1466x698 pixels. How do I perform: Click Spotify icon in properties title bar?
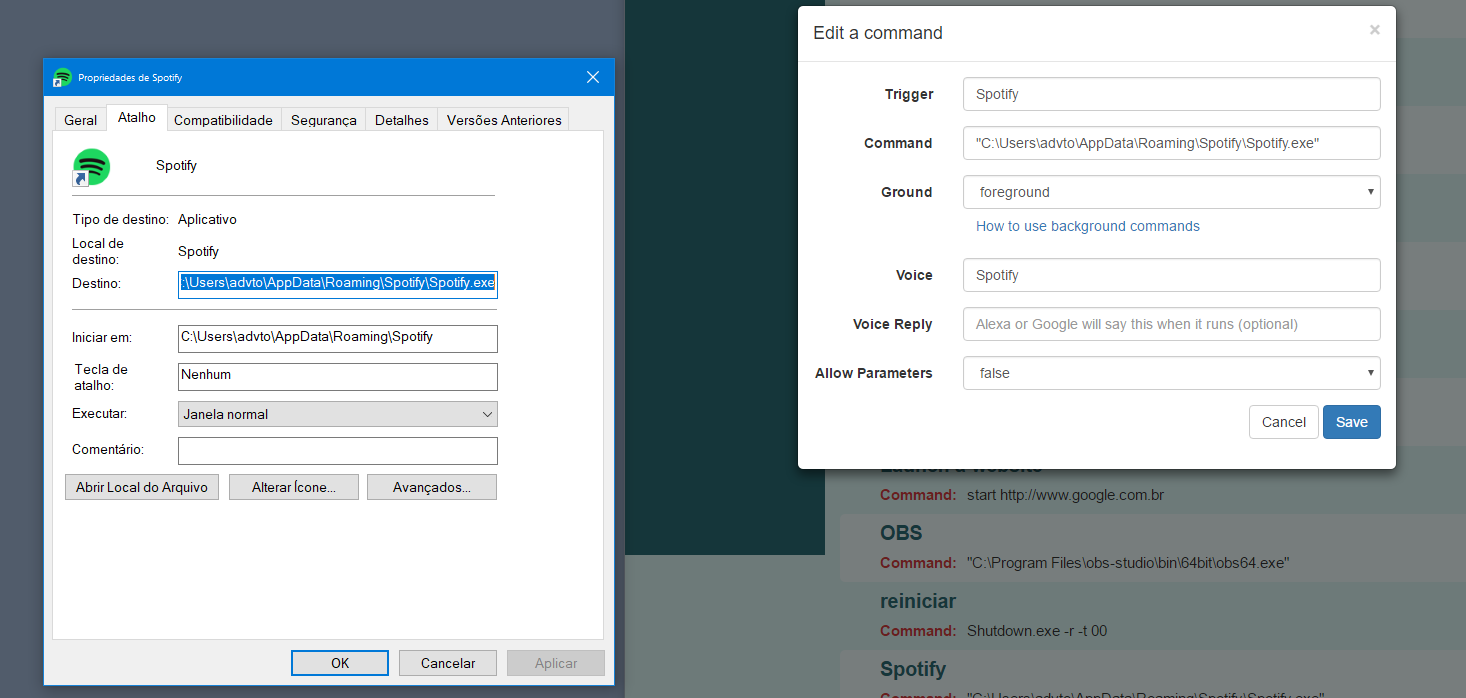pos(62,77)
